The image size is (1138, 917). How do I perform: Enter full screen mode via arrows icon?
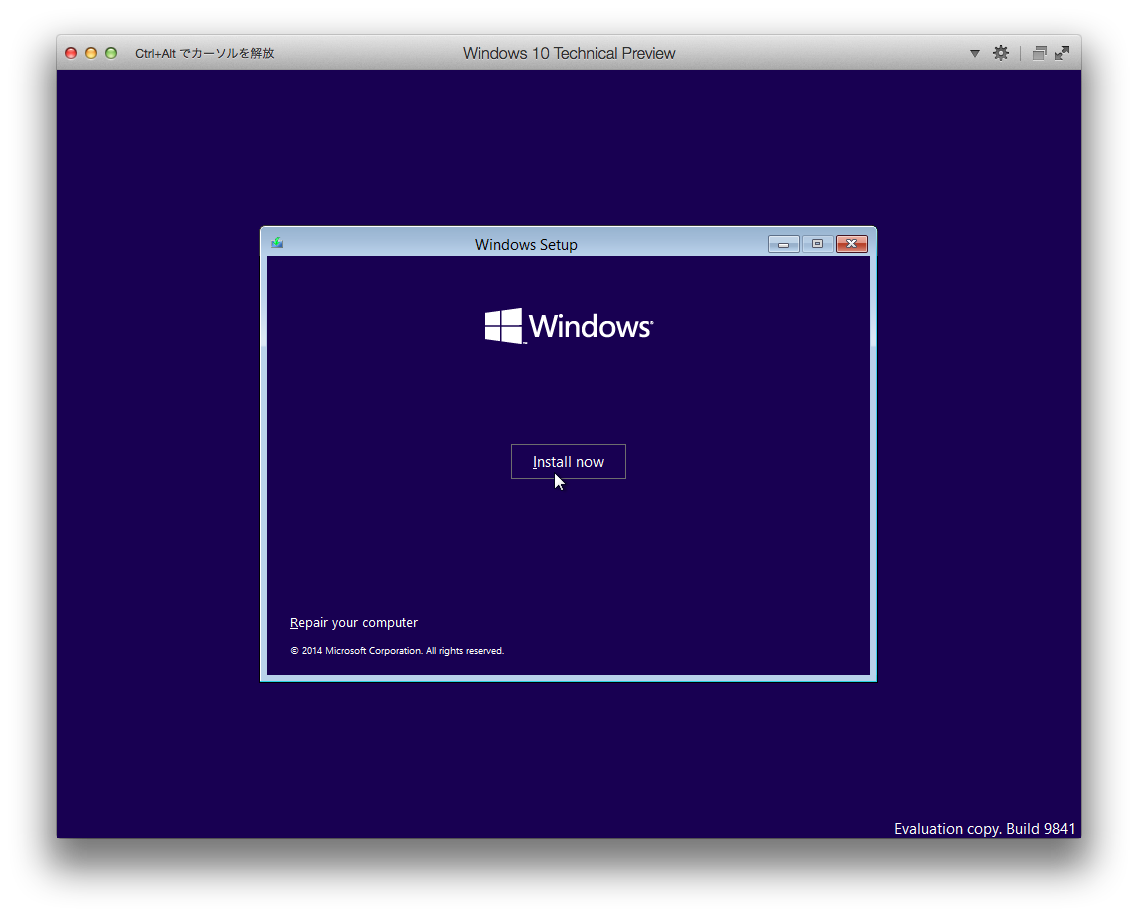(1062, 53)
